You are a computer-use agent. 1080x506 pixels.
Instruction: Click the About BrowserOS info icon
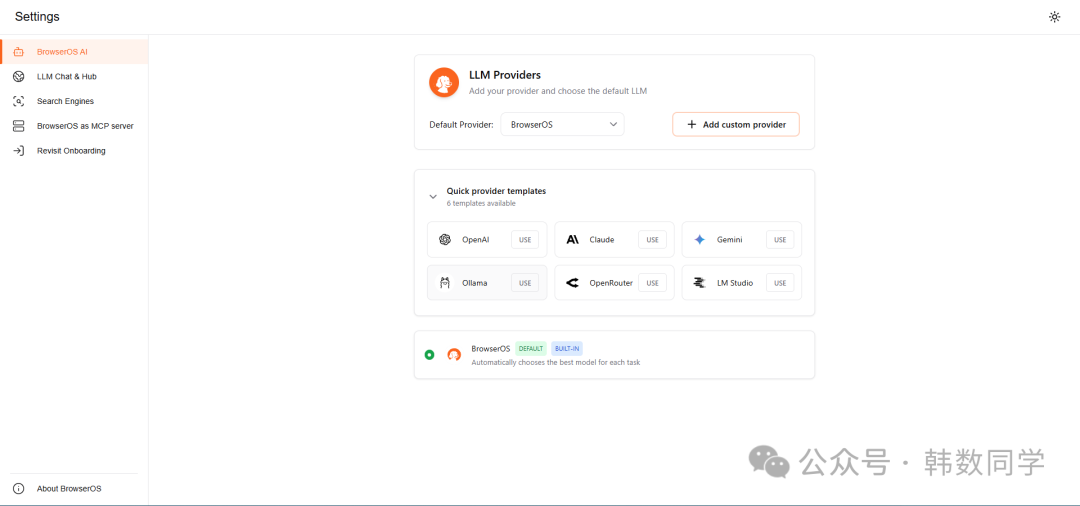[x=19, y=489]
